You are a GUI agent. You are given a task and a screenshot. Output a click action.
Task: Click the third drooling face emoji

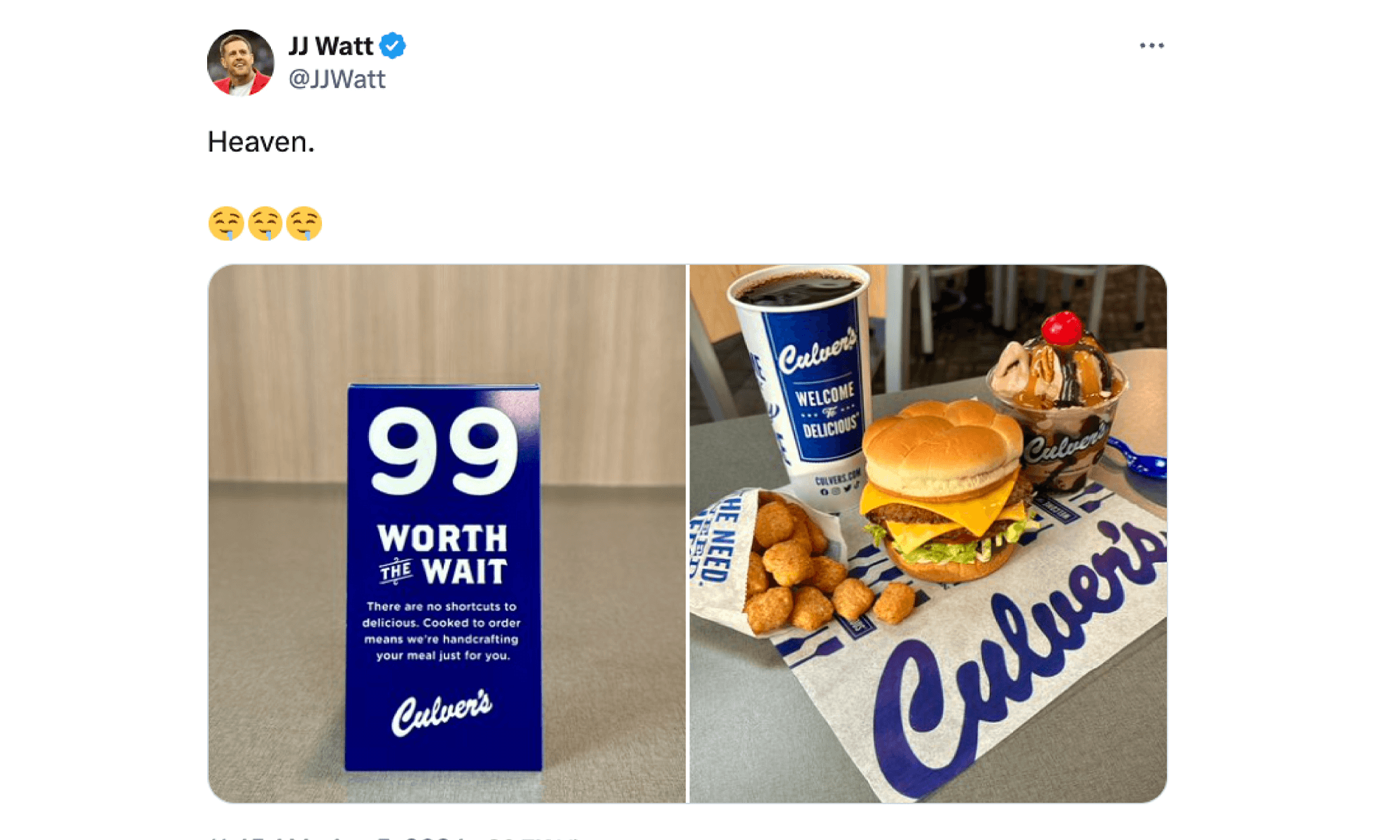click(x=304, y=224)
